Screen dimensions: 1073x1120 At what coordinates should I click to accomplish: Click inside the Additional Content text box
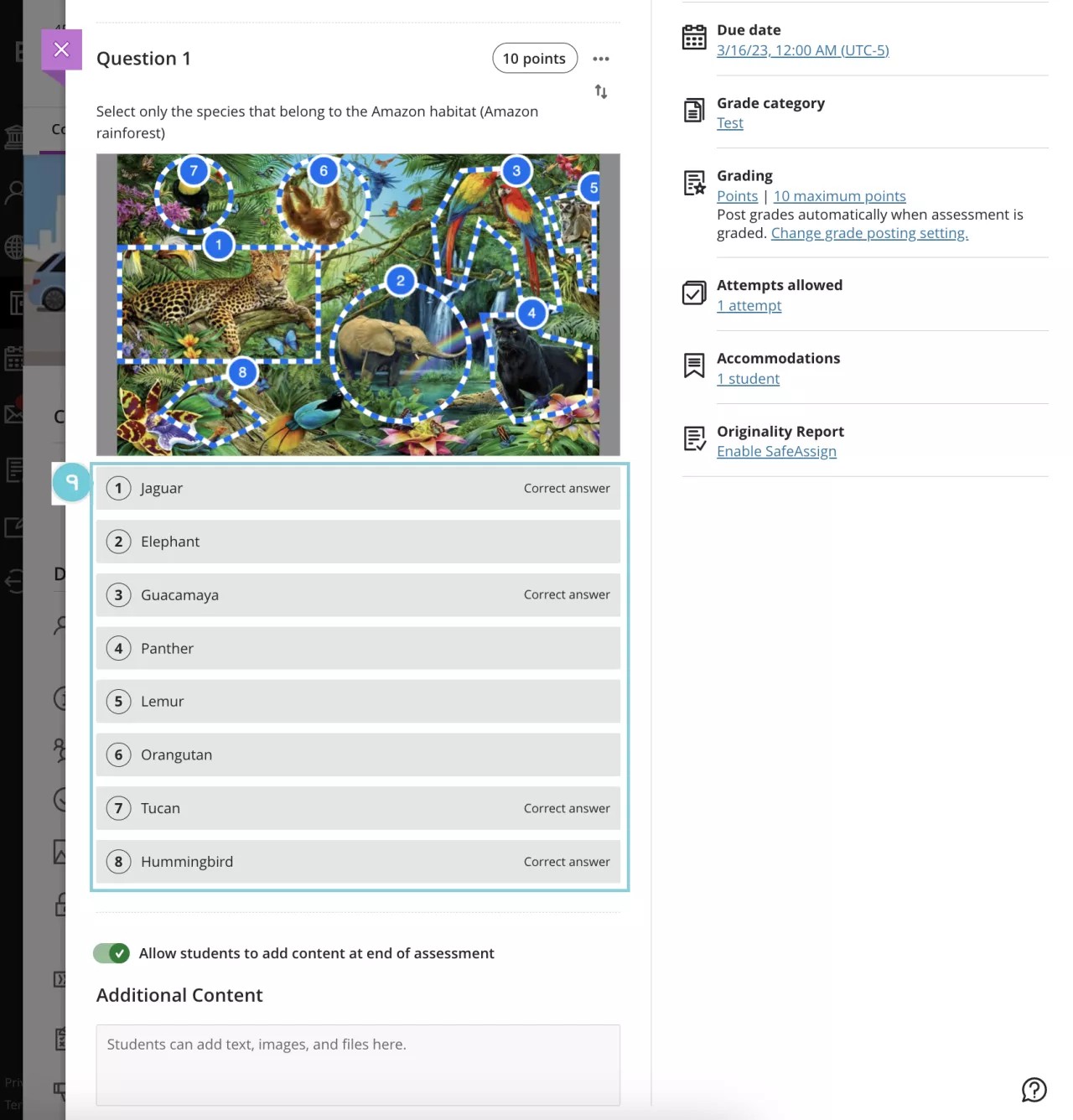358,1065
